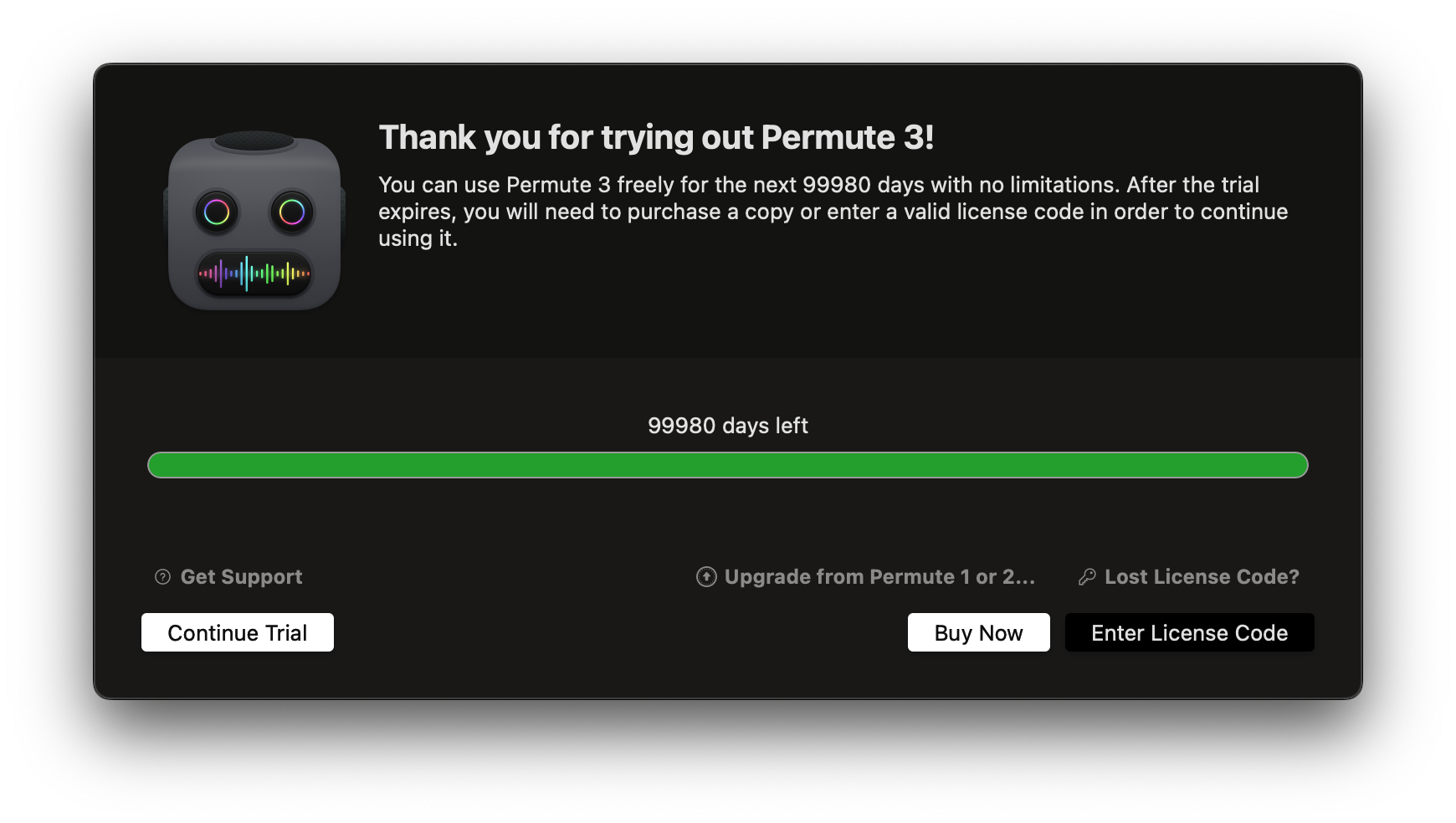The image size is (1456, 823).
Task: Click the speaker grille atop the robot
Action: pos(254,141)
